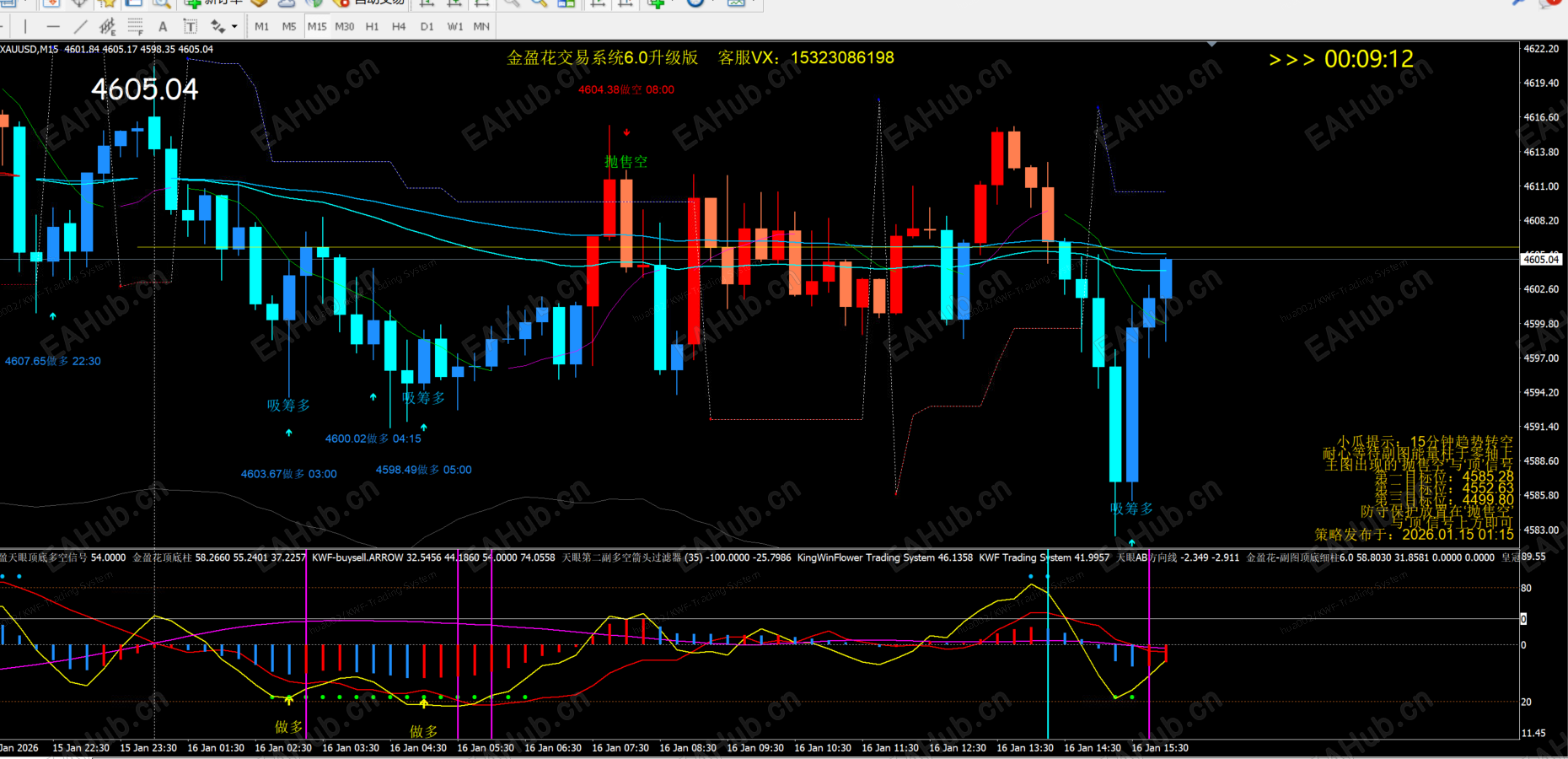Screen dimensions: 1568x759
Task: Switch chart to H1 timeframe
Action: (372, 26)
